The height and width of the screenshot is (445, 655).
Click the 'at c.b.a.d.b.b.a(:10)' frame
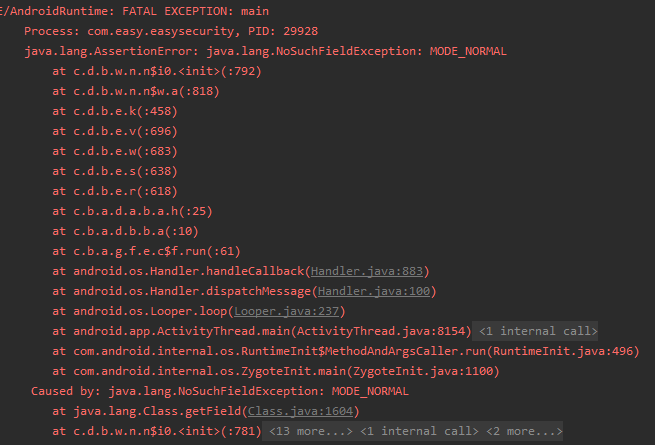[x=125, y=231]
